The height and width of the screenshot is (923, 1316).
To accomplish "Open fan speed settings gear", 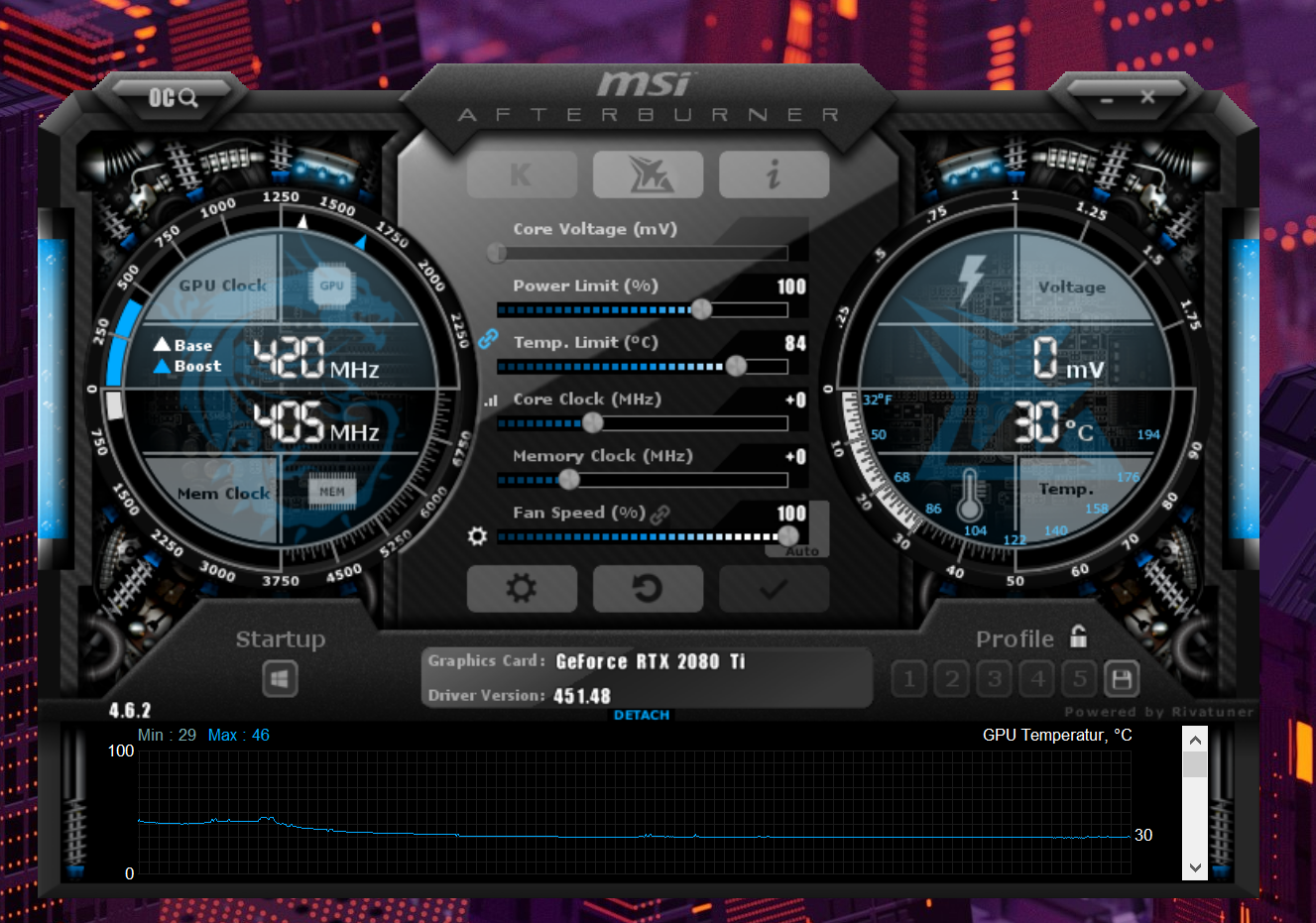I will [477, 536].
